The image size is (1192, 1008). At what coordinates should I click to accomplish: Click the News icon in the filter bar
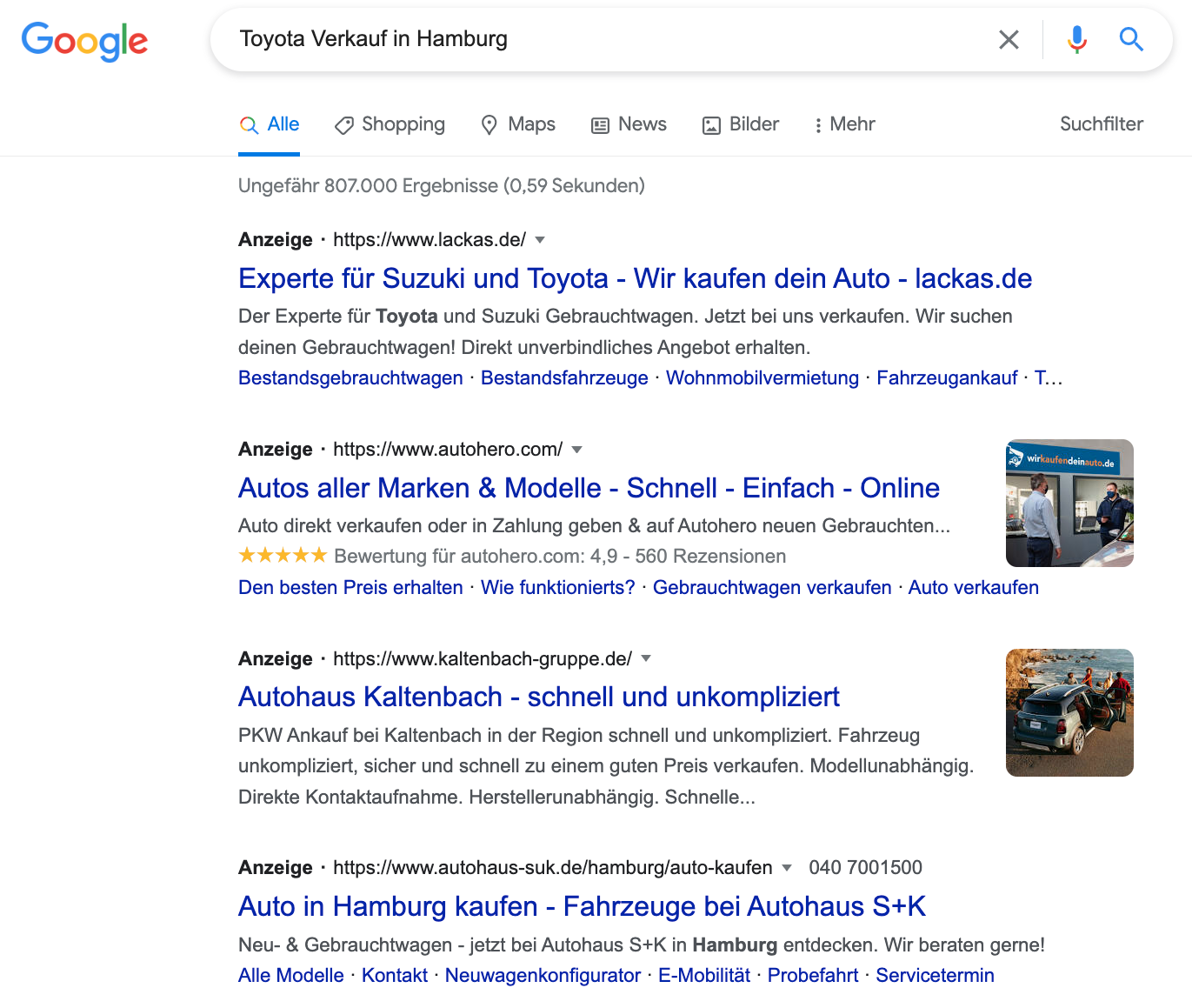point(599,124)
